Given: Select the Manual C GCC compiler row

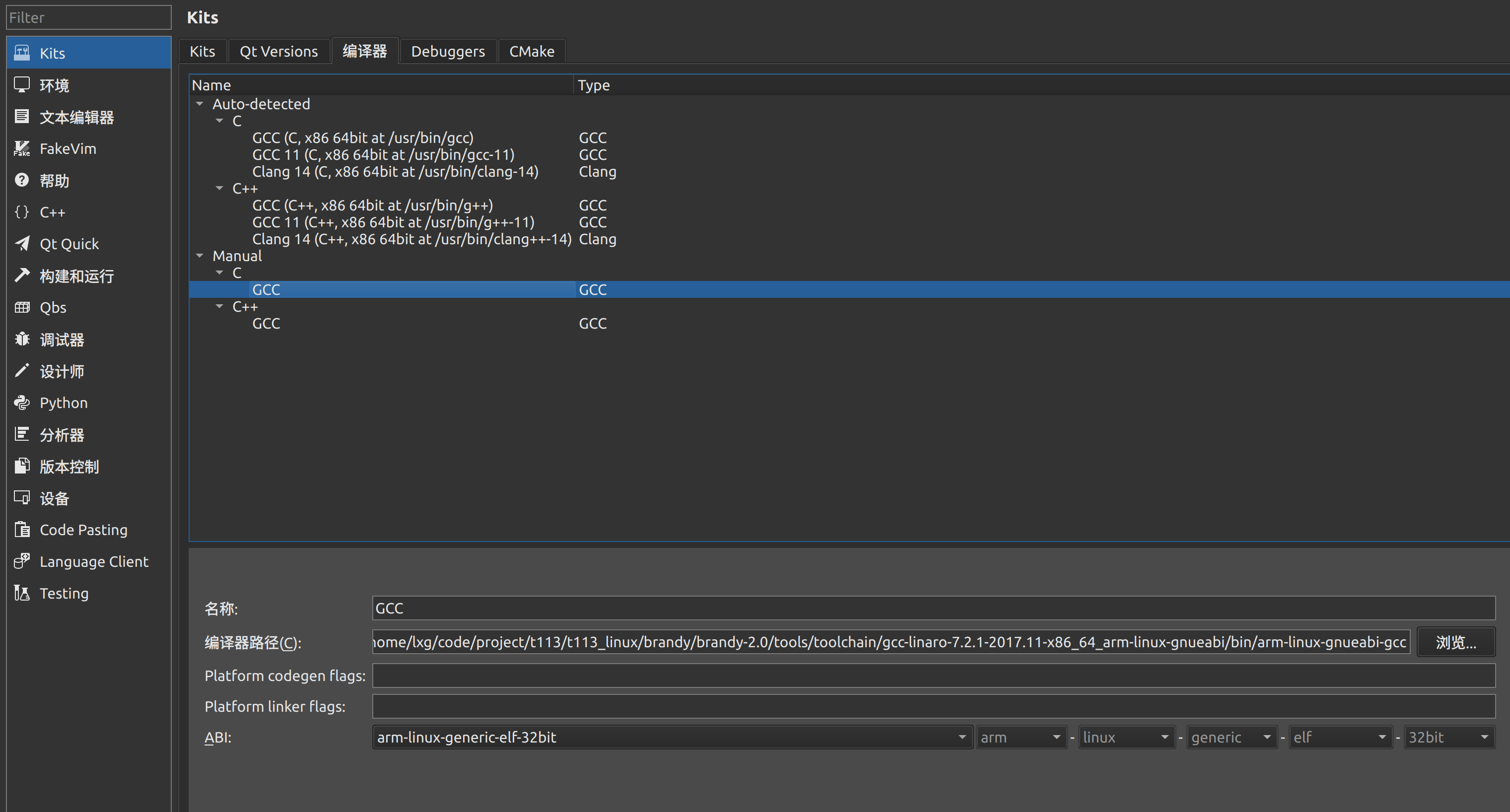Looking at the screenshot, I should pyautogui.click(x=849, y=290).
